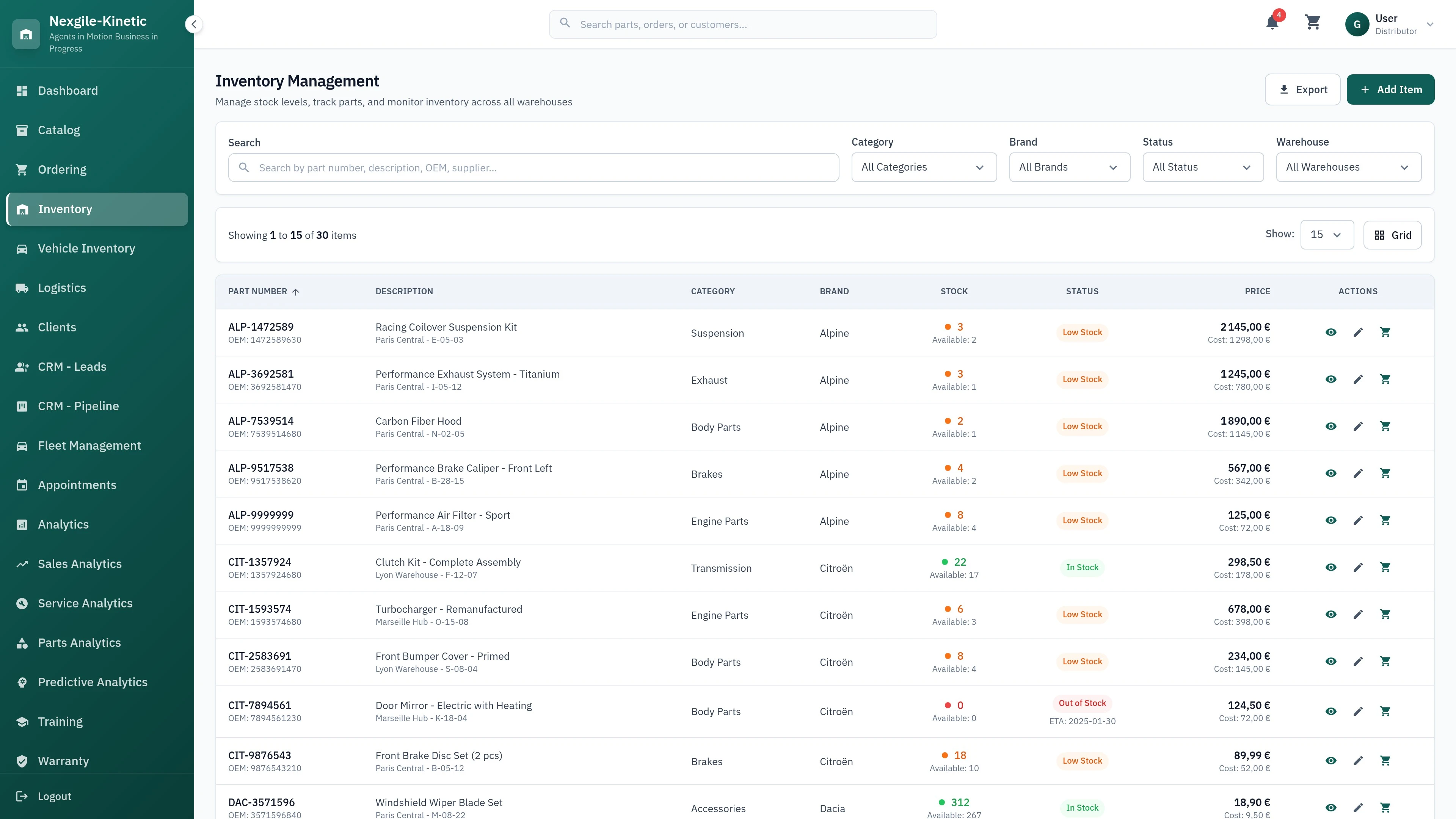Viewport: 1456px width, 819px height.
Task: Open the All Categories dropdown
Action: (924, 167)
